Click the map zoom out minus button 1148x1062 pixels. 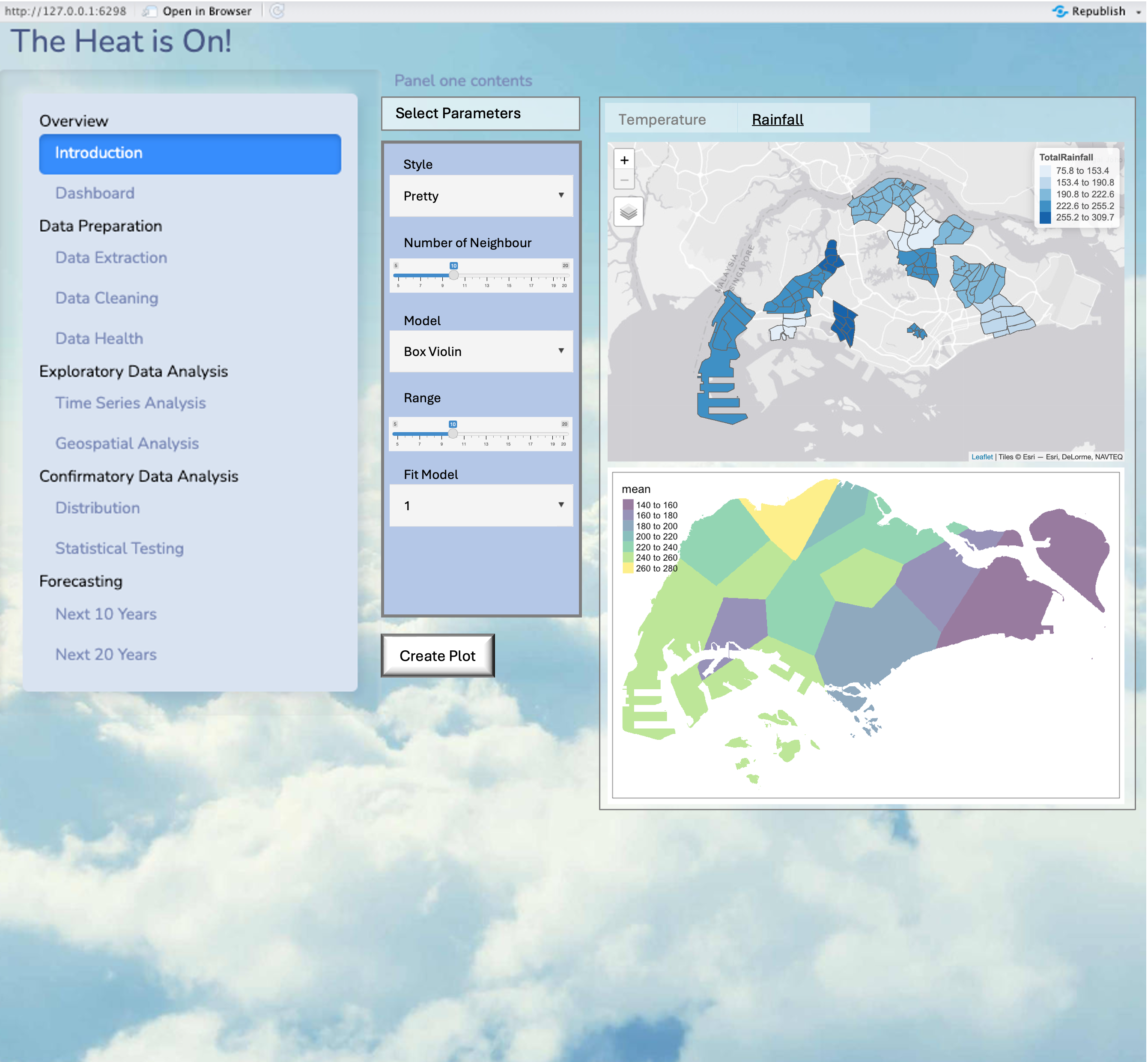coord(624,180)
